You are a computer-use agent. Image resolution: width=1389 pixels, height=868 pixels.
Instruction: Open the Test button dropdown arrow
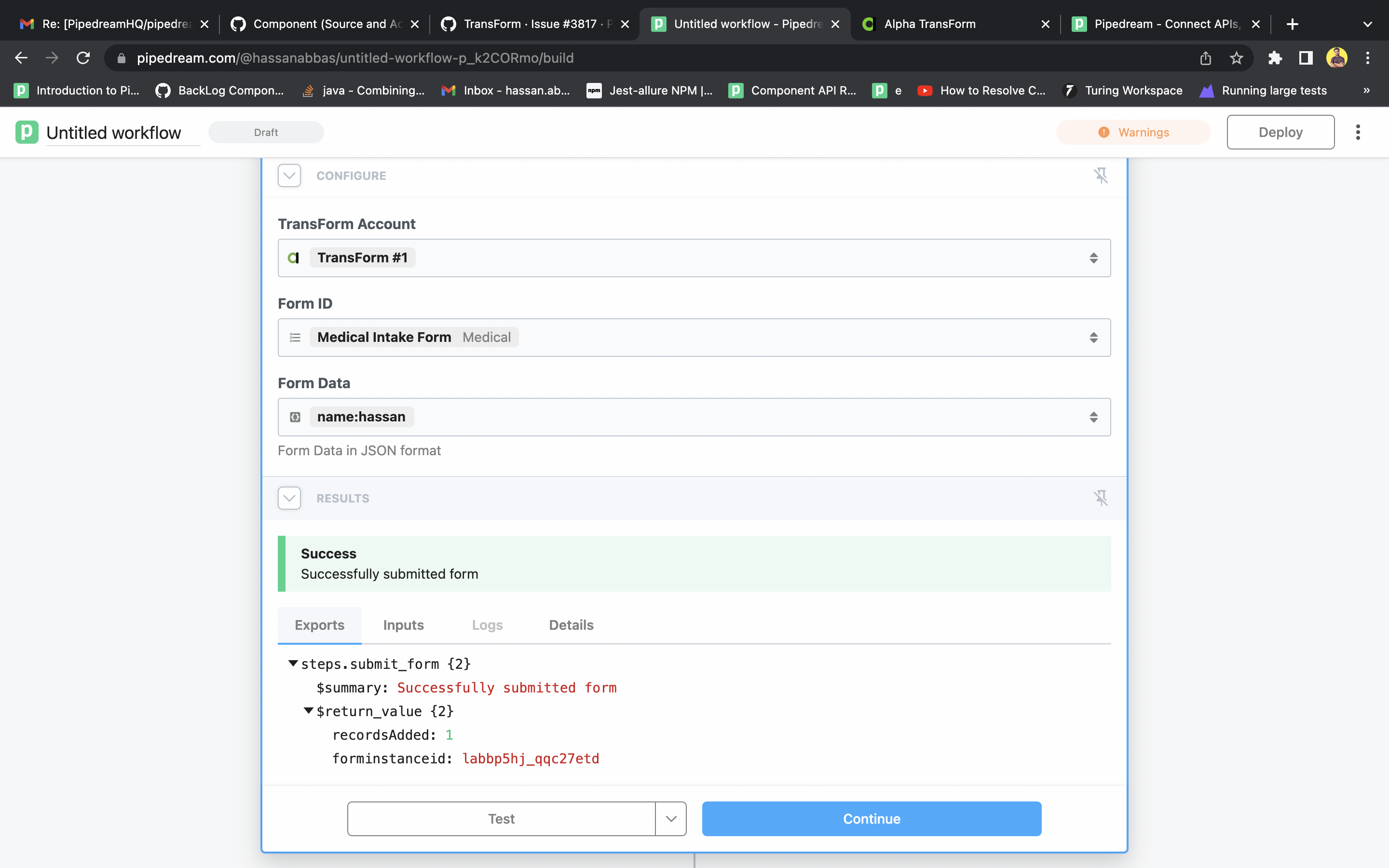[x=670, y=819]
